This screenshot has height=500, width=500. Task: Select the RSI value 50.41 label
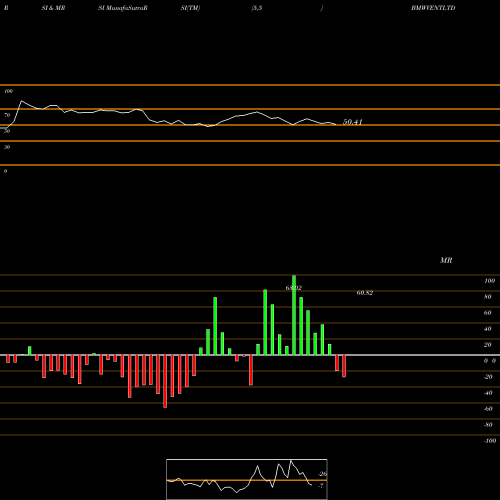click(352, 122)
